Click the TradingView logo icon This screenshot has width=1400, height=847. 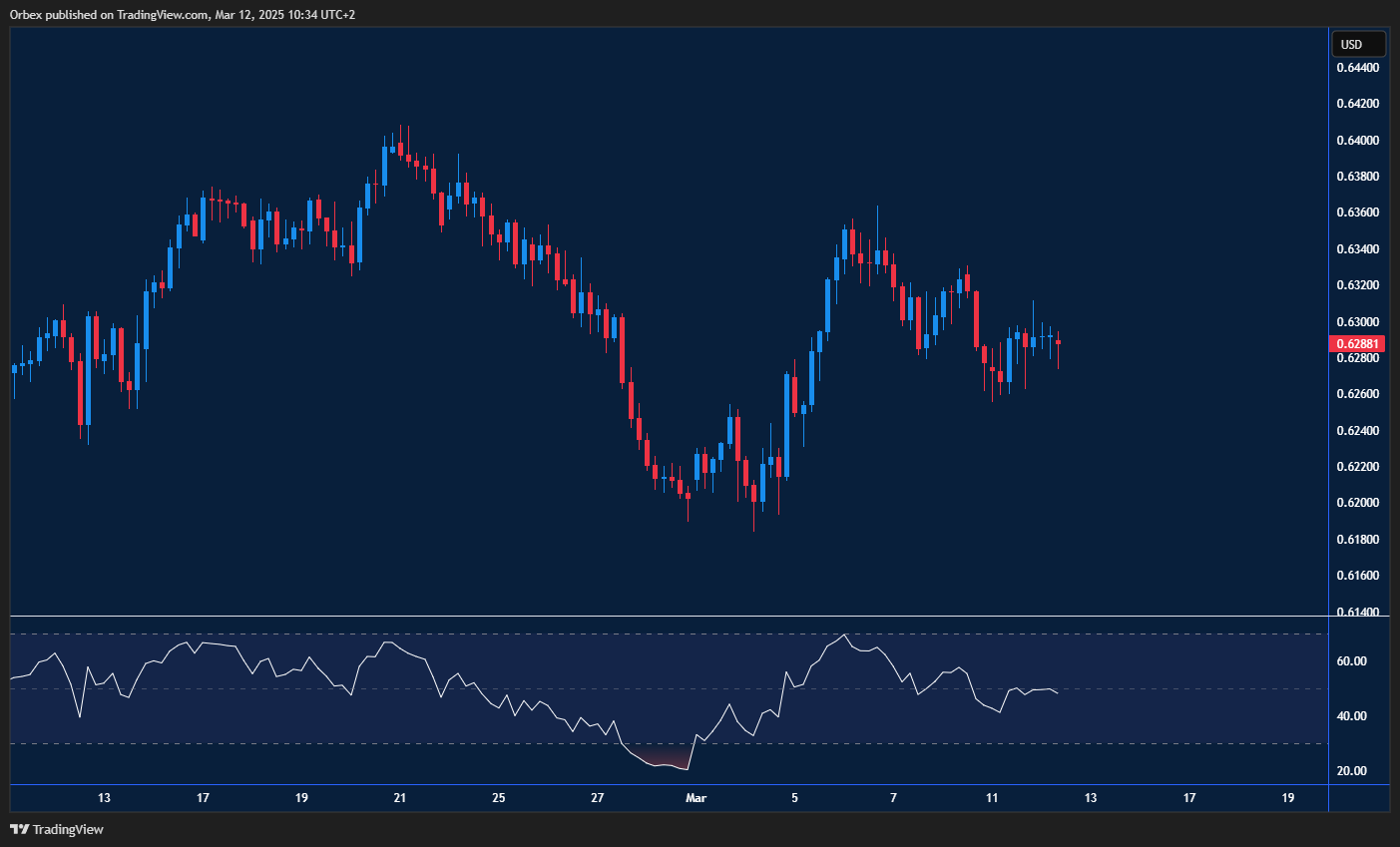coord(20,829)
